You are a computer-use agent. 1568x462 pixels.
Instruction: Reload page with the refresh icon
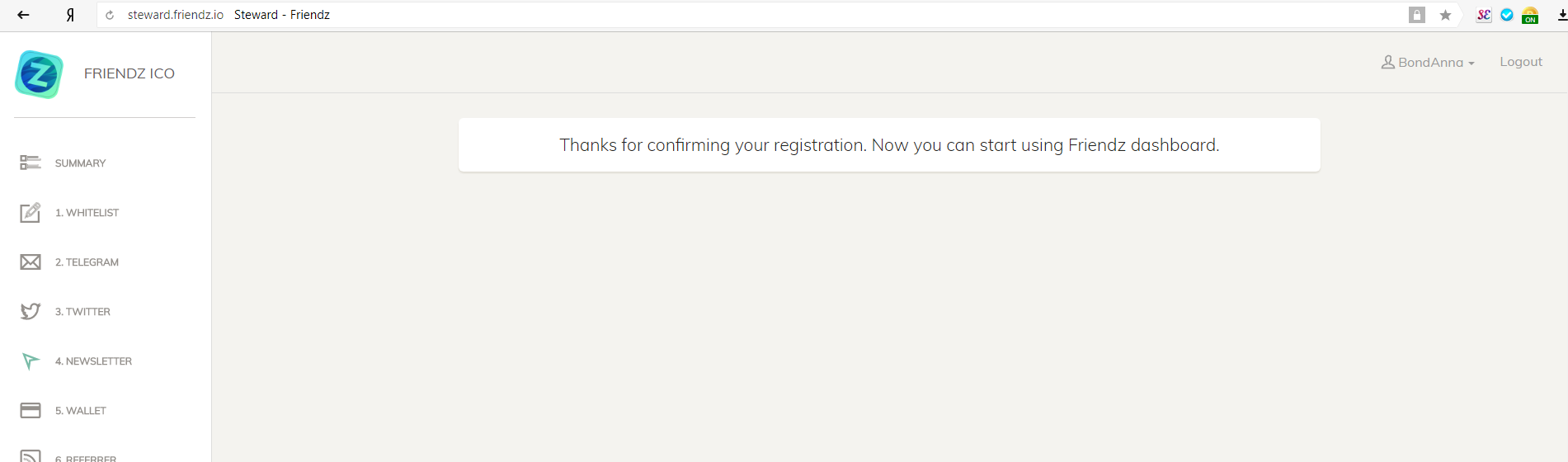pyautogui.click(x=110, y=15)
